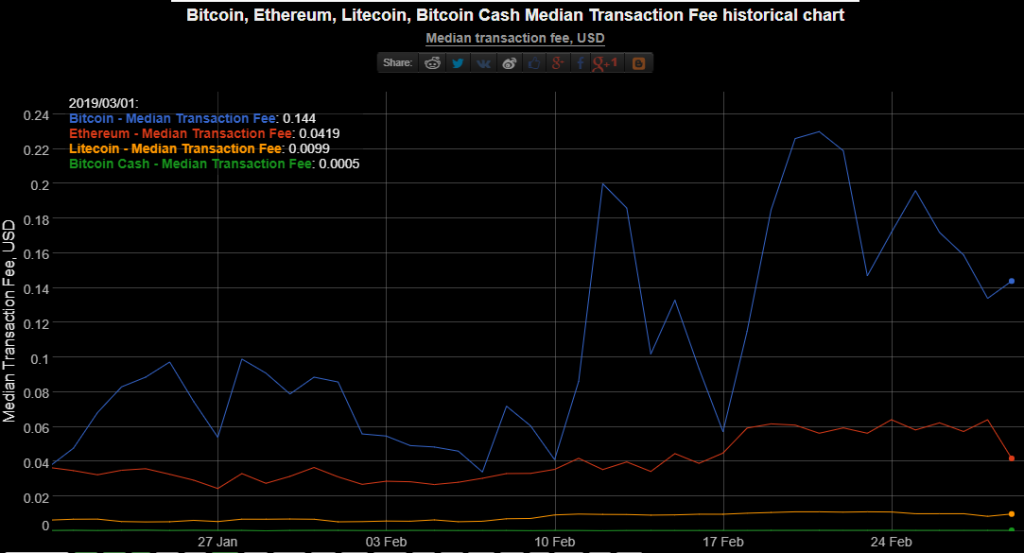Screen dimensions: 1024x553
Task: Click the 'Litecoin - Median Transaction Fee' legend entry
Action: click(x=176, y=148)
